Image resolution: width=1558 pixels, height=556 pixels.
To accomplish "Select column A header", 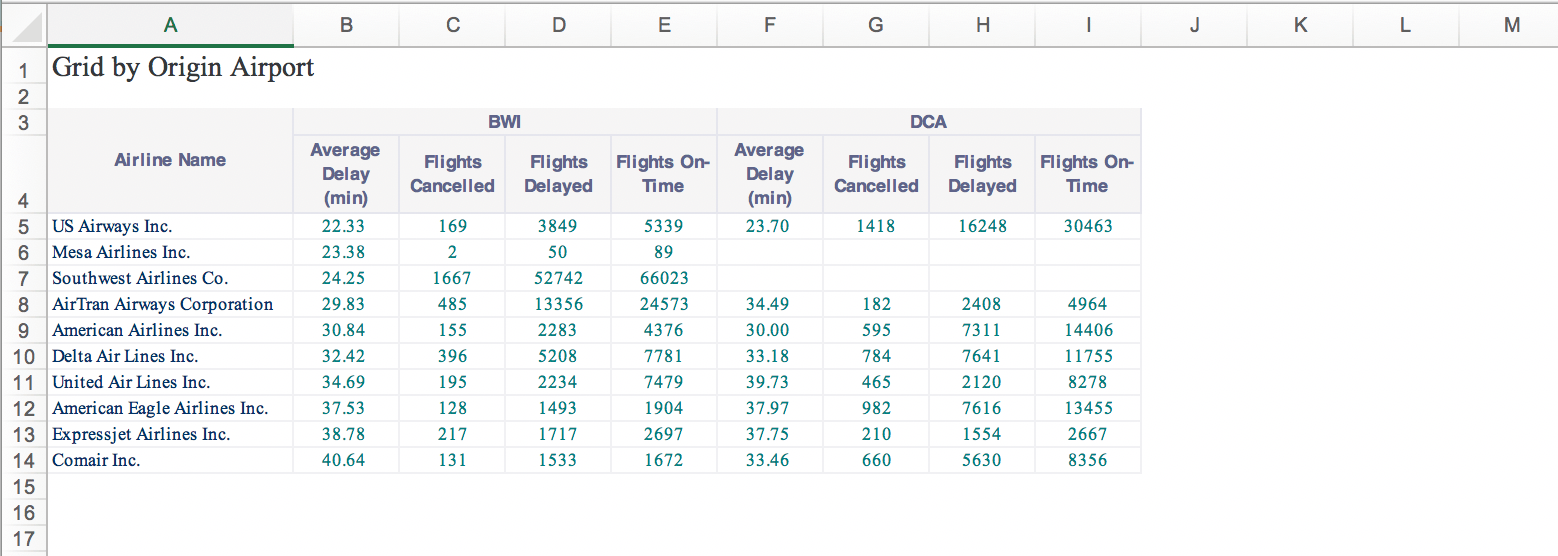I will [x=170, y=26].
